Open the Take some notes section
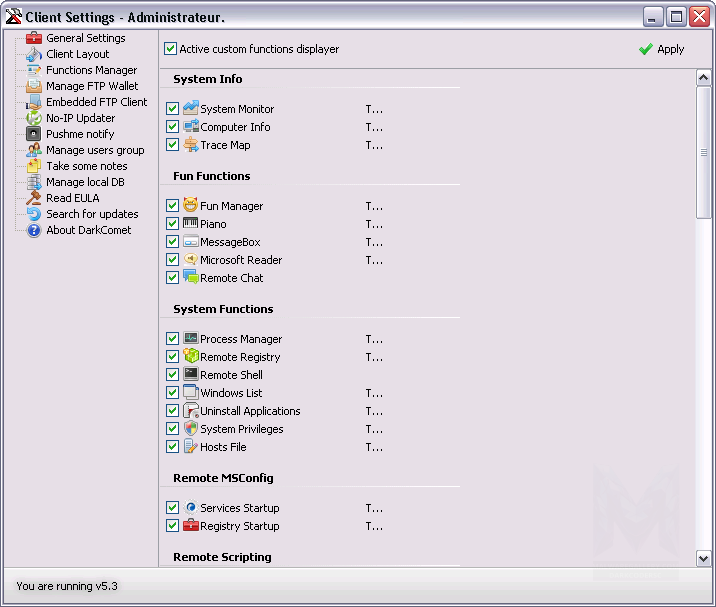 point(86,166)
